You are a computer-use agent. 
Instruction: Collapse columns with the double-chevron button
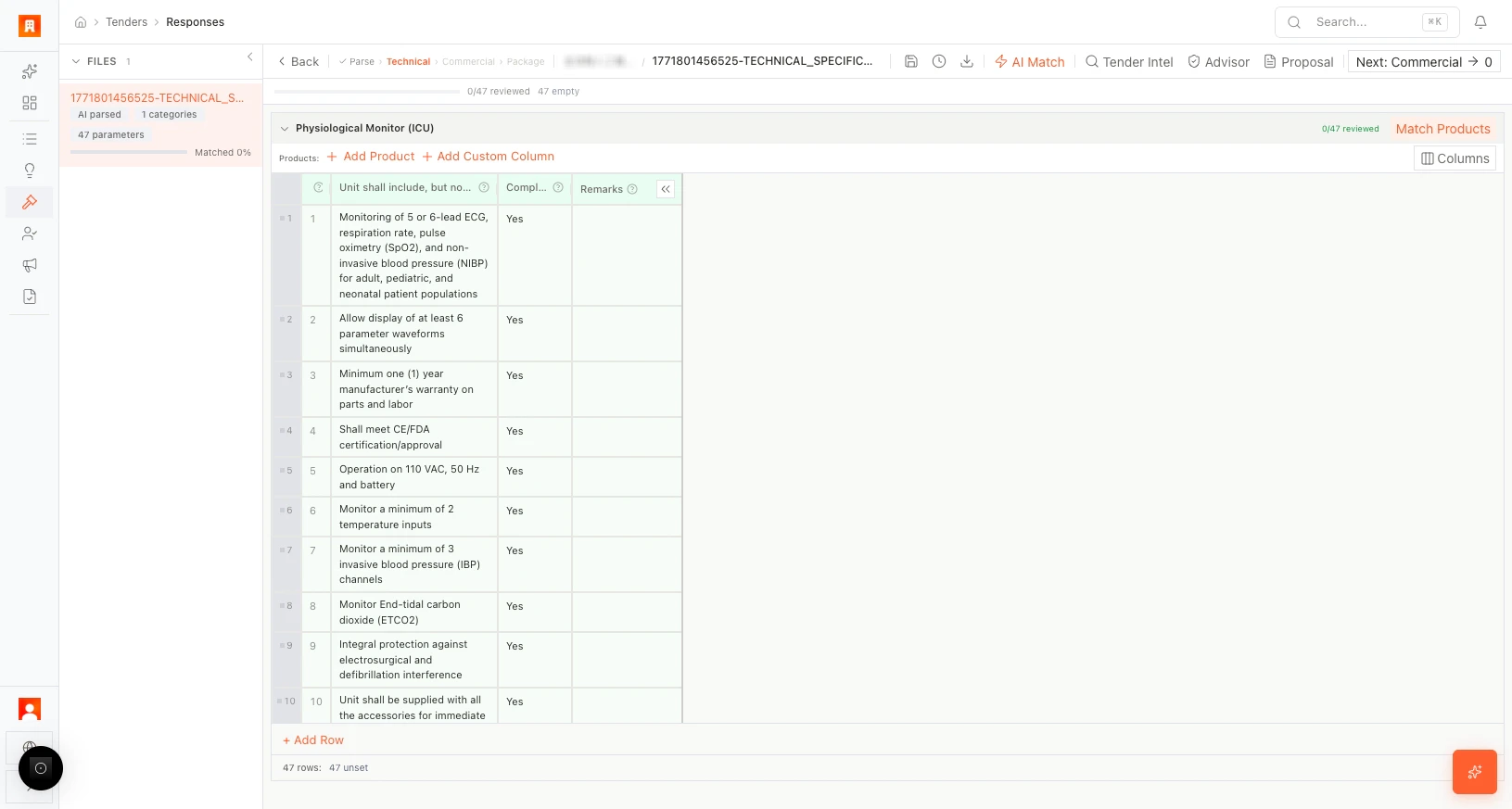(x=666, y=189)
